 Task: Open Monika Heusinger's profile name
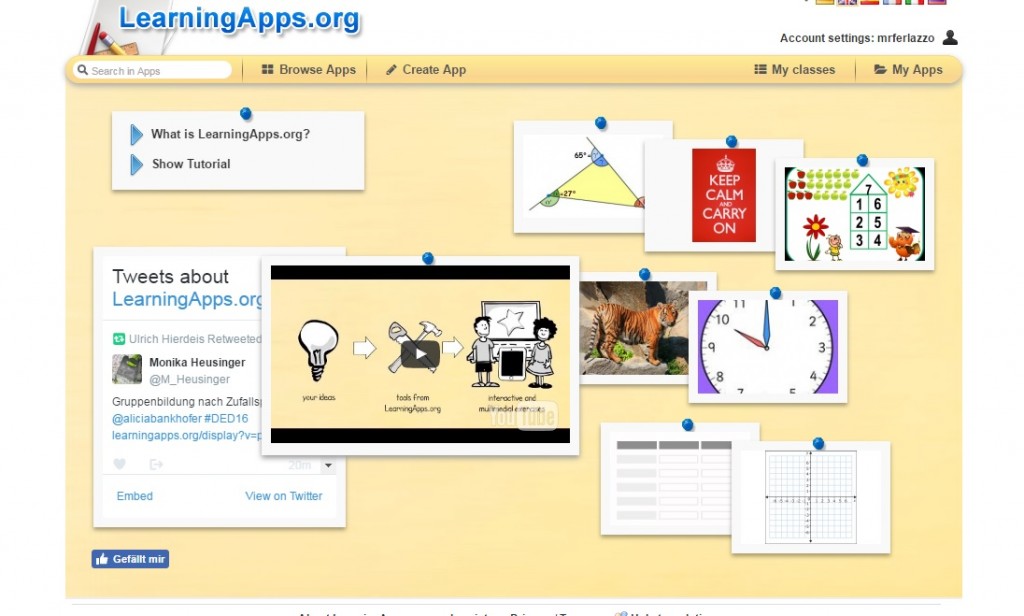197,362
